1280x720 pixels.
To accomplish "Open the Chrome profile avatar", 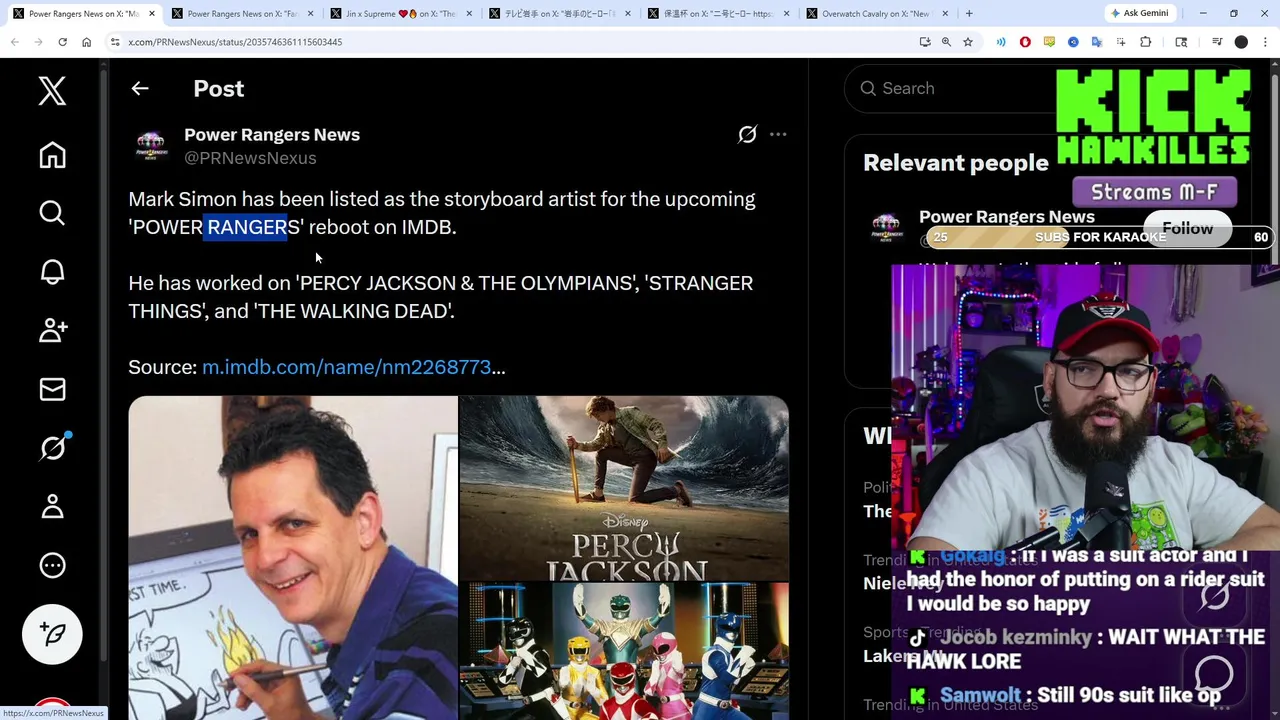I will 1241,42.
